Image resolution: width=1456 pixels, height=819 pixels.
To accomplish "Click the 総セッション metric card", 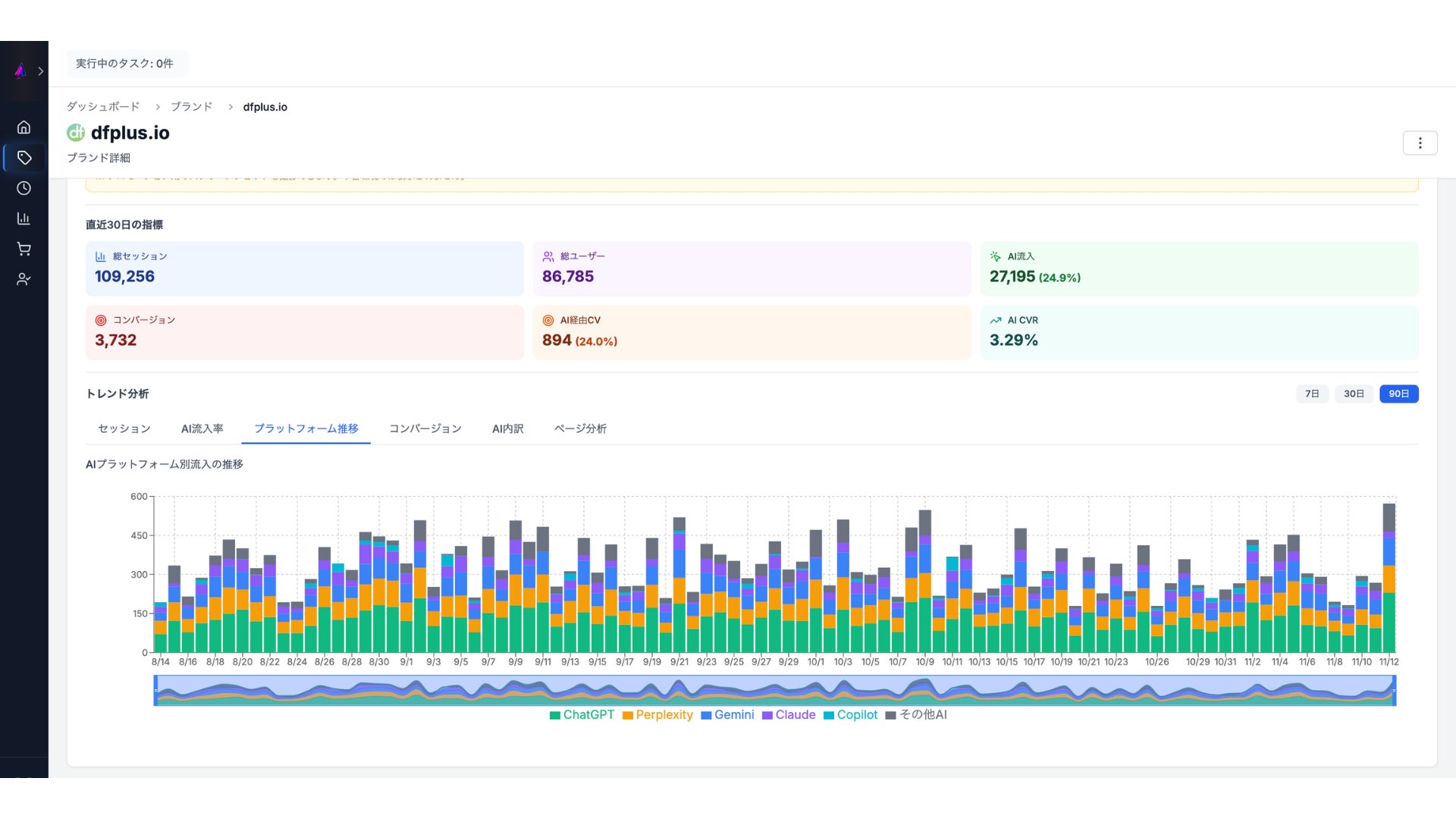I will [x=304, y=268].
